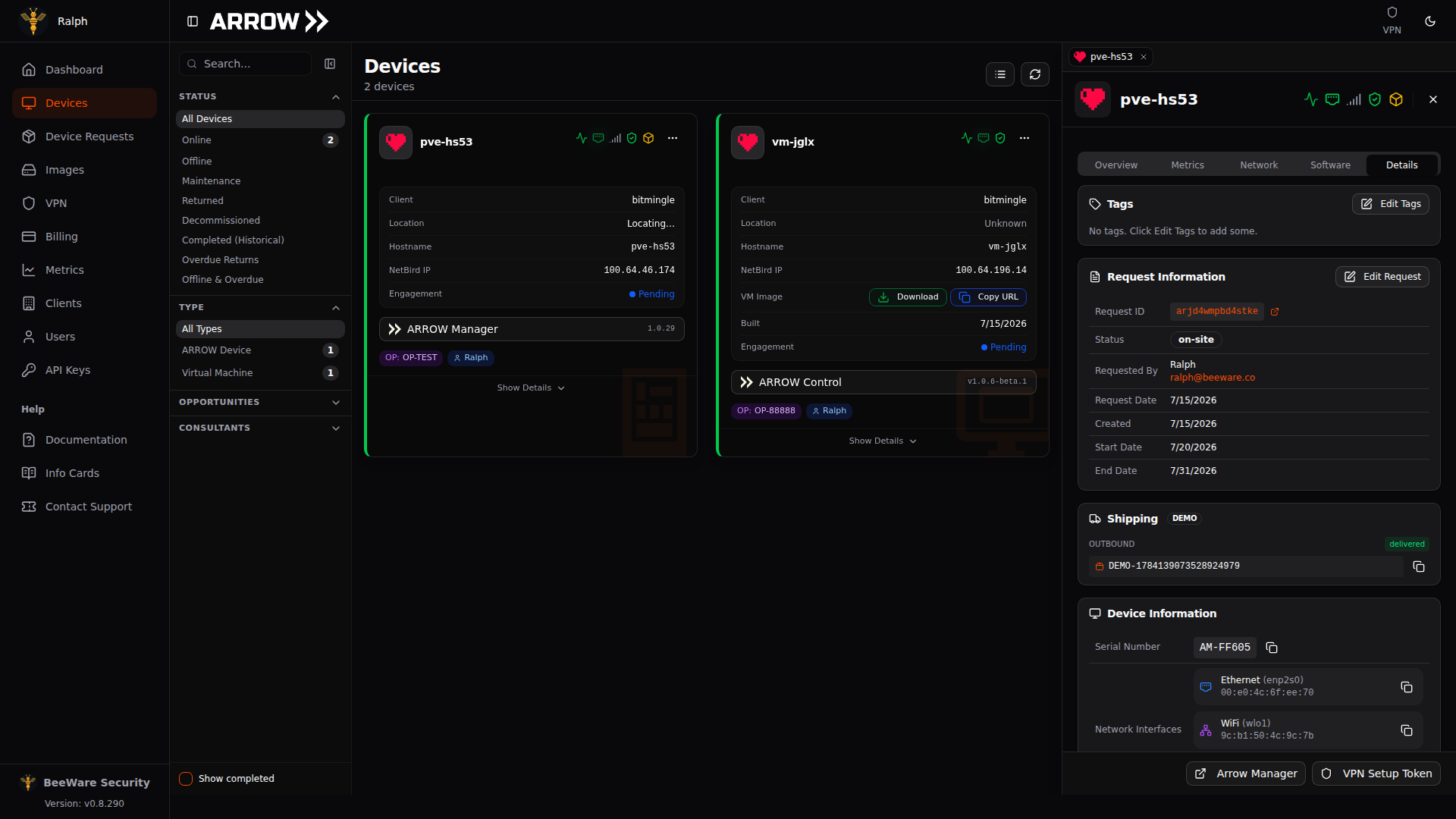Copy the serial number AM-FF605
The height and width of the screenshot is (819, 1456).
[x=1272, y=648]
